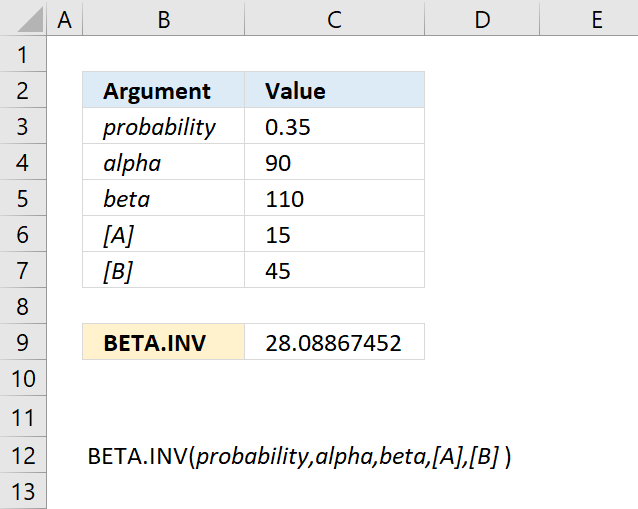Click the BETA.INV syntax text in row 12

[x=299, y=456]
